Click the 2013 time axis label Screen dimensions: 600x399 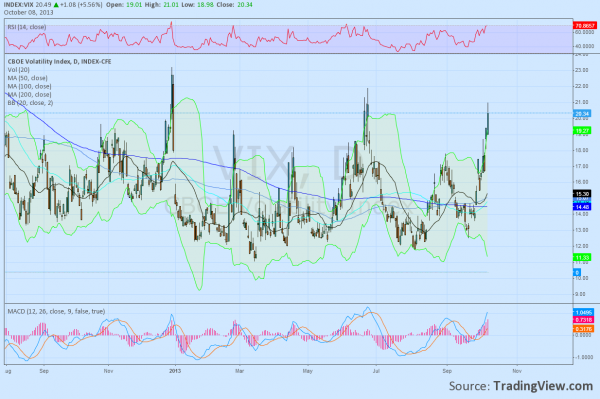tap(175, 371)
